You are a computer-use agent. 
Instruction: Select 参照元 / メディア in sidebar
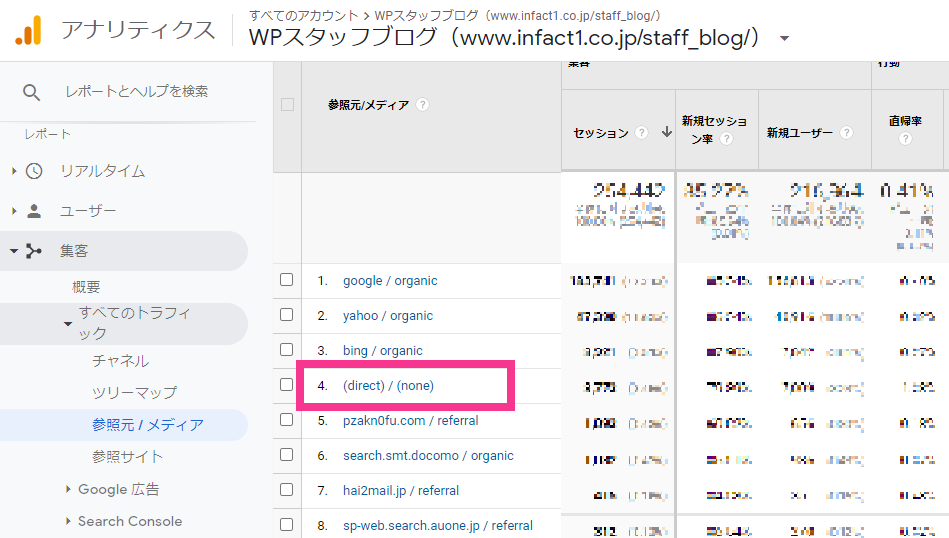click(148, 425)
